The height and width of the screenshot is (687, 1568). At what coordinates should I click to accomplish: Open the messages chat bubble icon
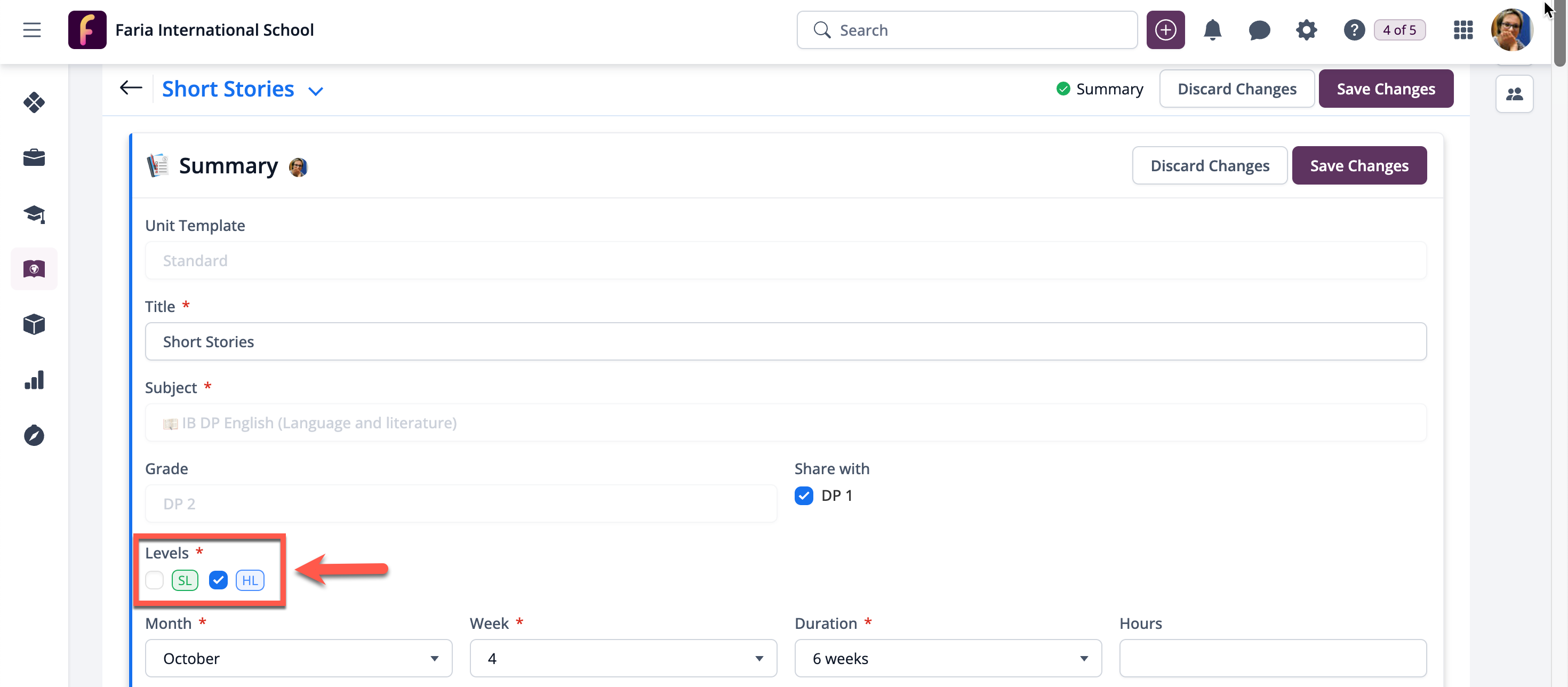1259,30
